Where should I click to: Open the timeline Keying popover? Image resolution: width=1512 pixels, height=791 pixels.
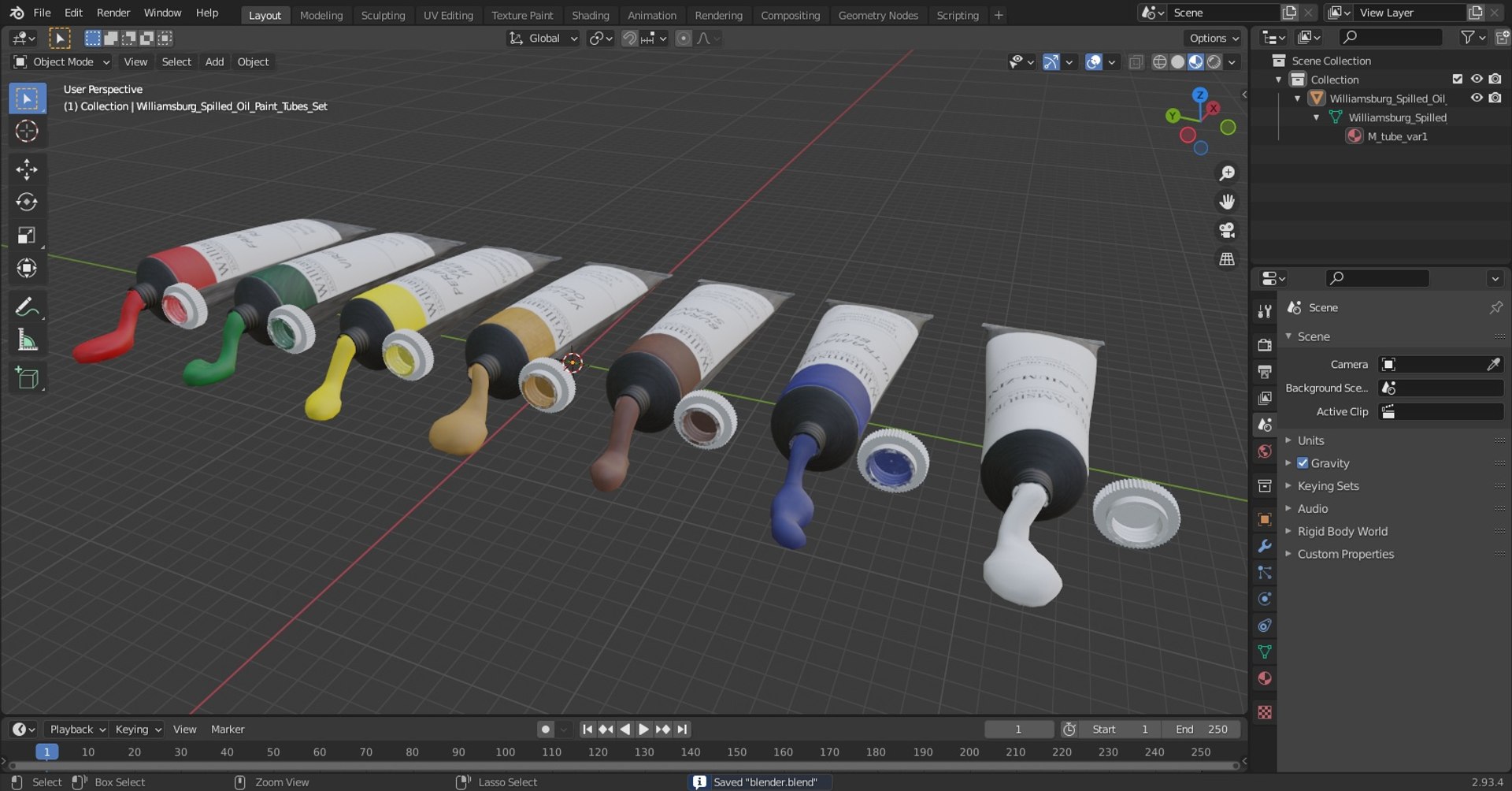pos(136,730)
